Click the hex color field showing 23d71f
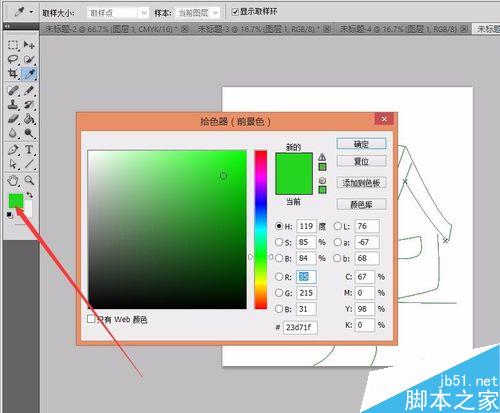500x413 pixels. pos(300,327)
